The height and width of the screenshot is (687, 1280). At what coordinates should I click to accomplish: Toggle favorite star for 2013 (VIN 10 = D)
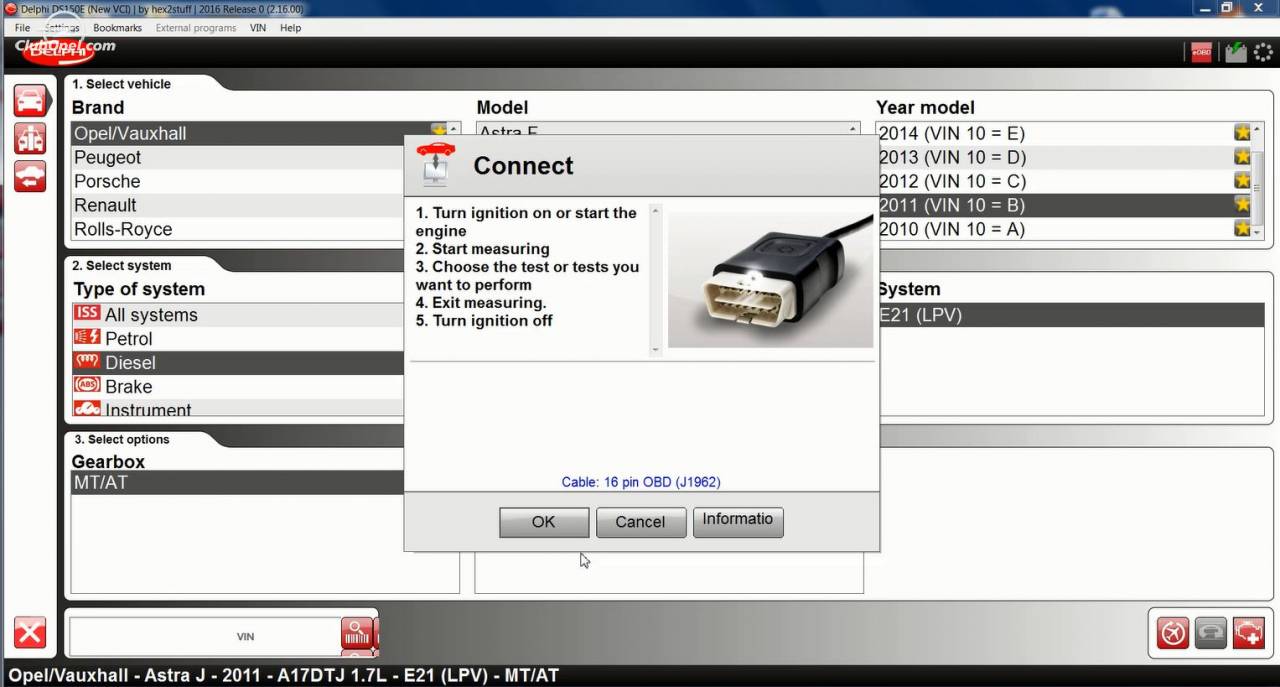(1242, 157)
